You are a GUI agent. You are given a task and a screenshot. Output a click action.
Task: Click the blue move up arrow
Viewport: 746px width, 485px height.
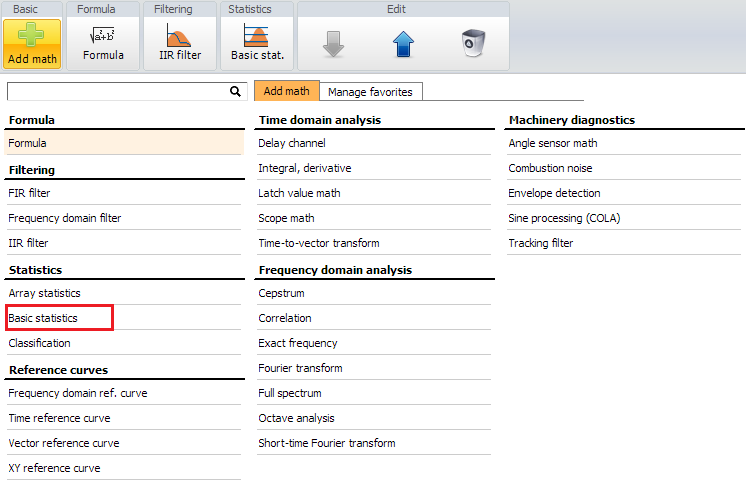click(x=403, y=44)
